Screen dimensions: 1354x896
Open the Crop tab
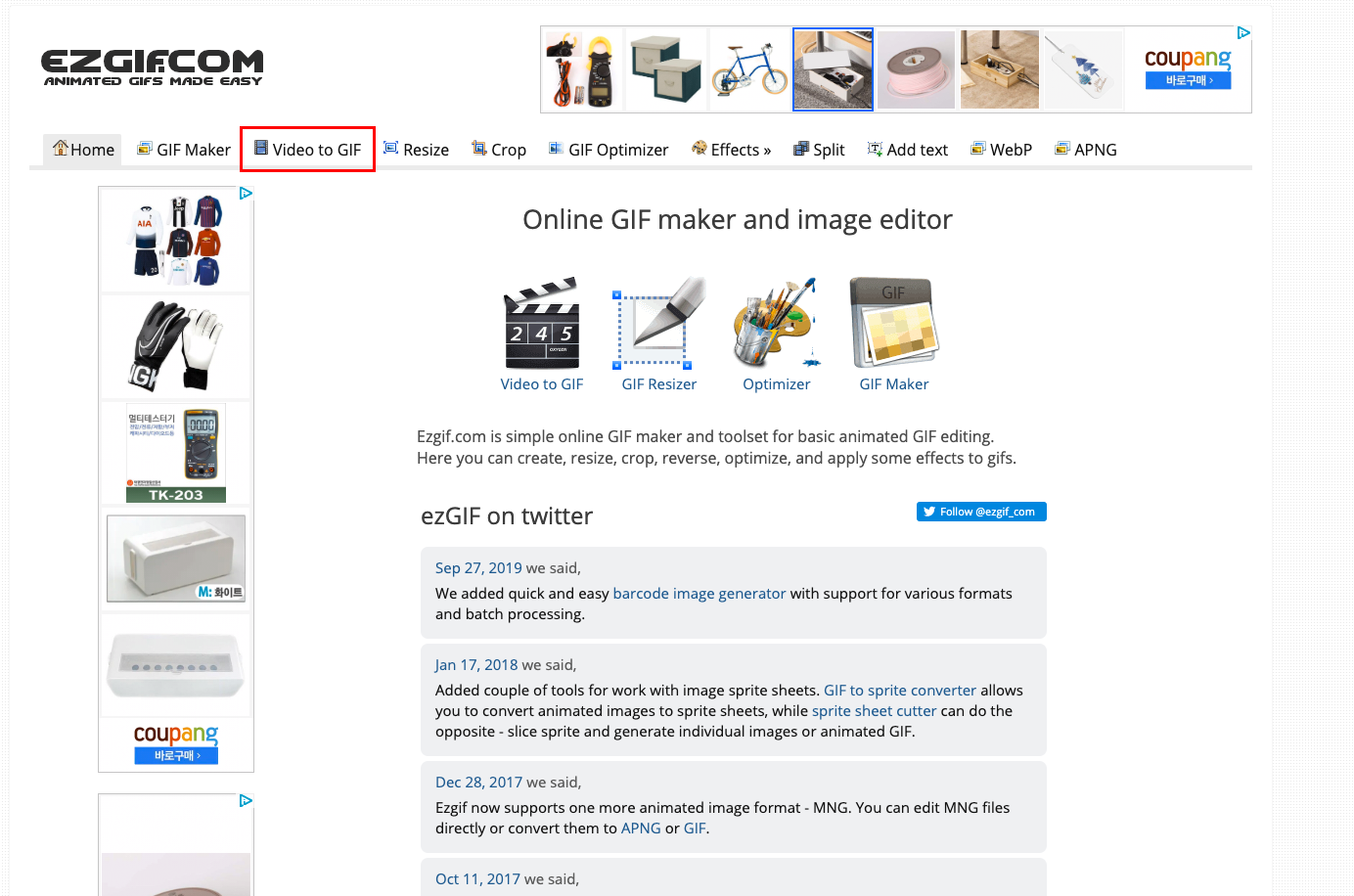(499, 150)
